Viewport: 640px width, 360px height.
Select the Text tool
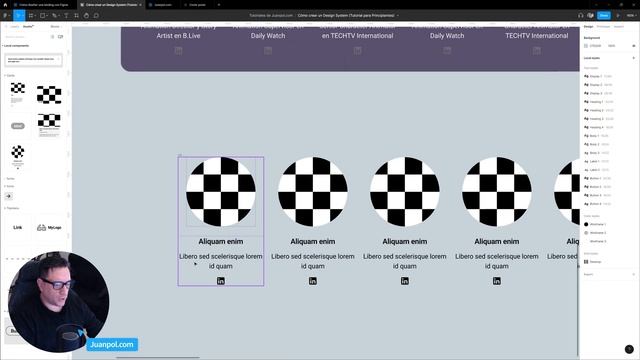(x=66, y=16)
